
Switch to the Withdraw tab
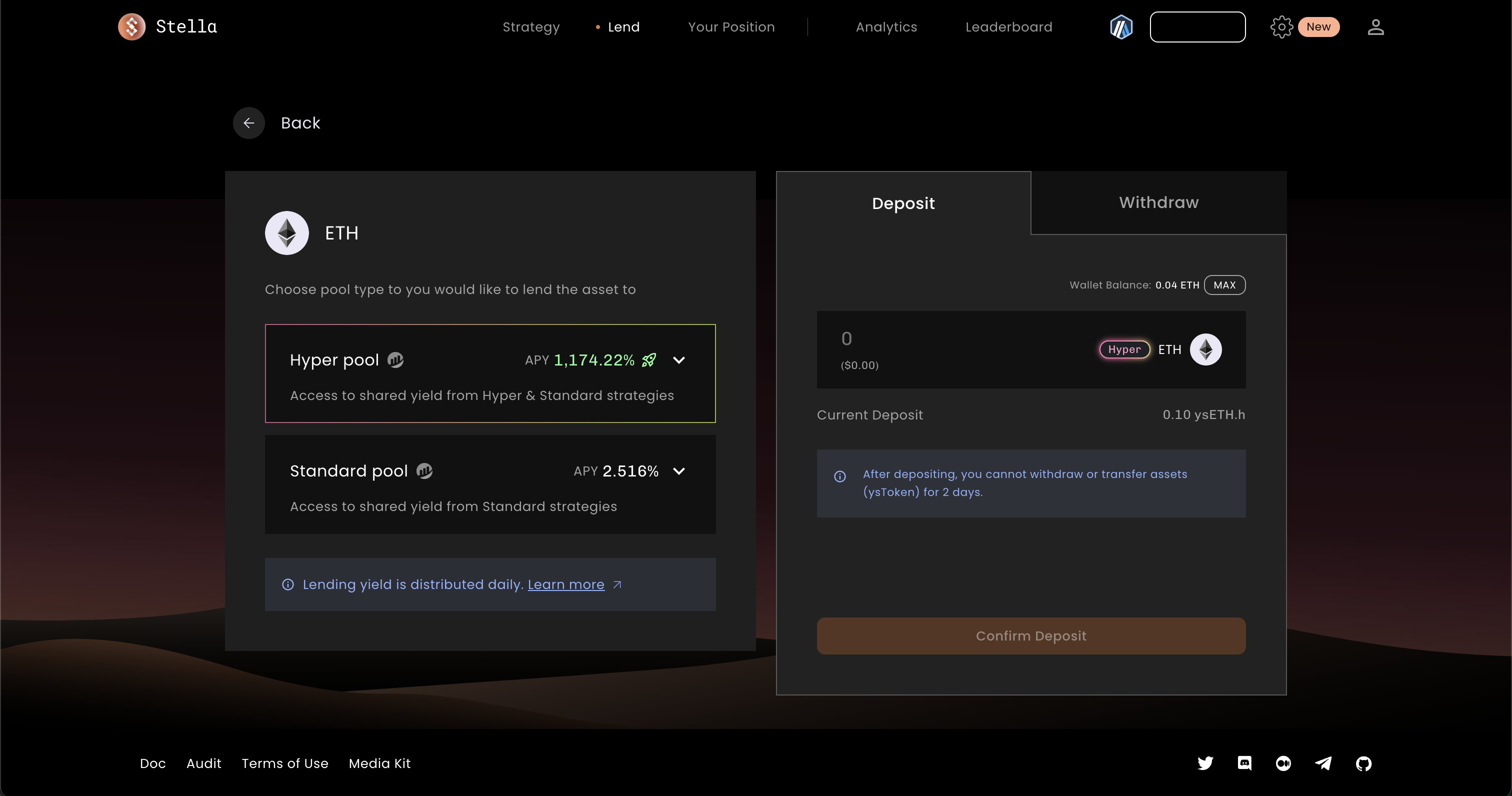point(1158,202)
